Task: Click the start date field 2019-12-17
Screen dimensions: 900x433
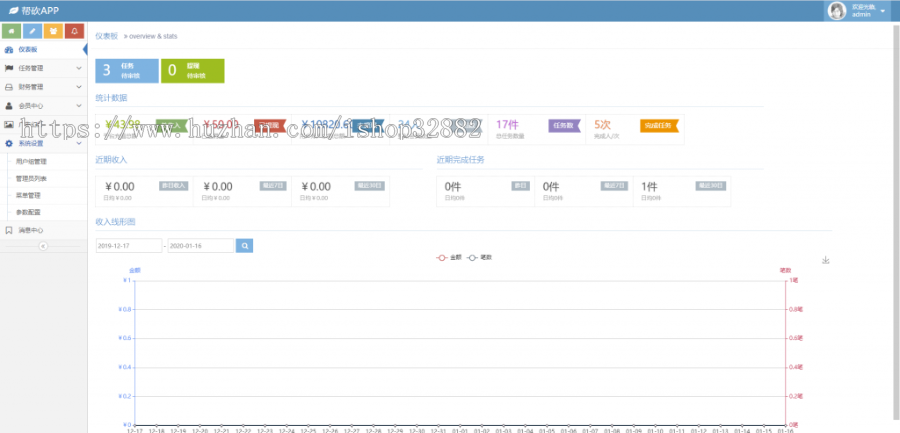Action: [128, 245]
